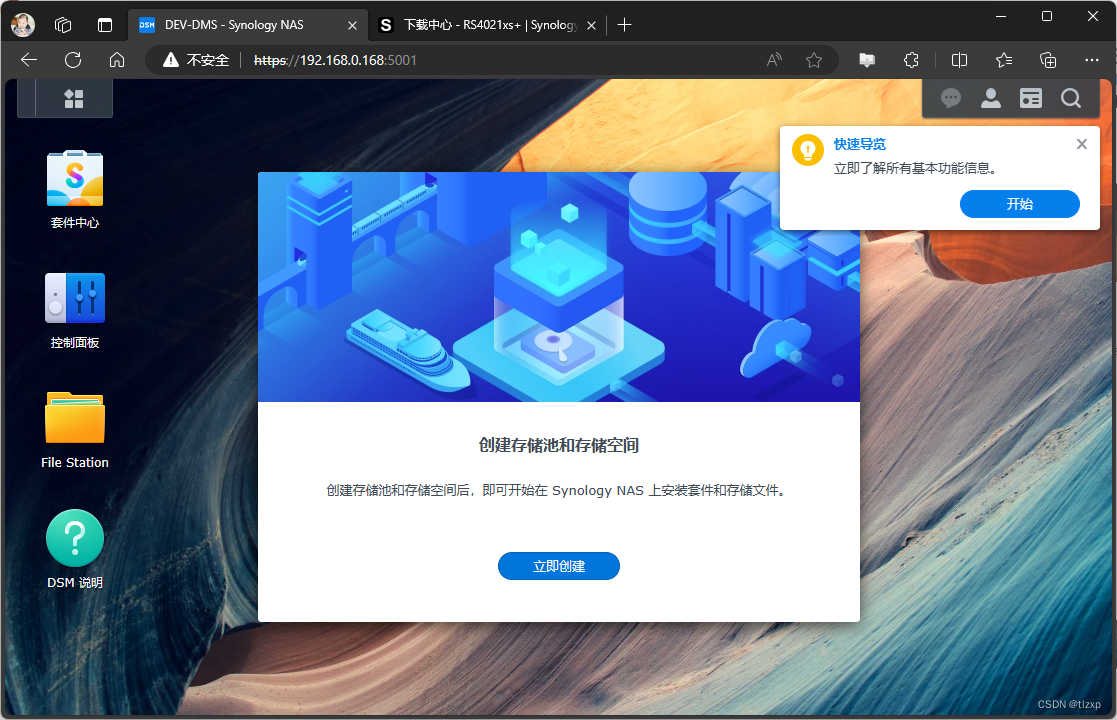1117x720 pixels.
Task: Go back in browser history
Action: click(x=29, y=60)
